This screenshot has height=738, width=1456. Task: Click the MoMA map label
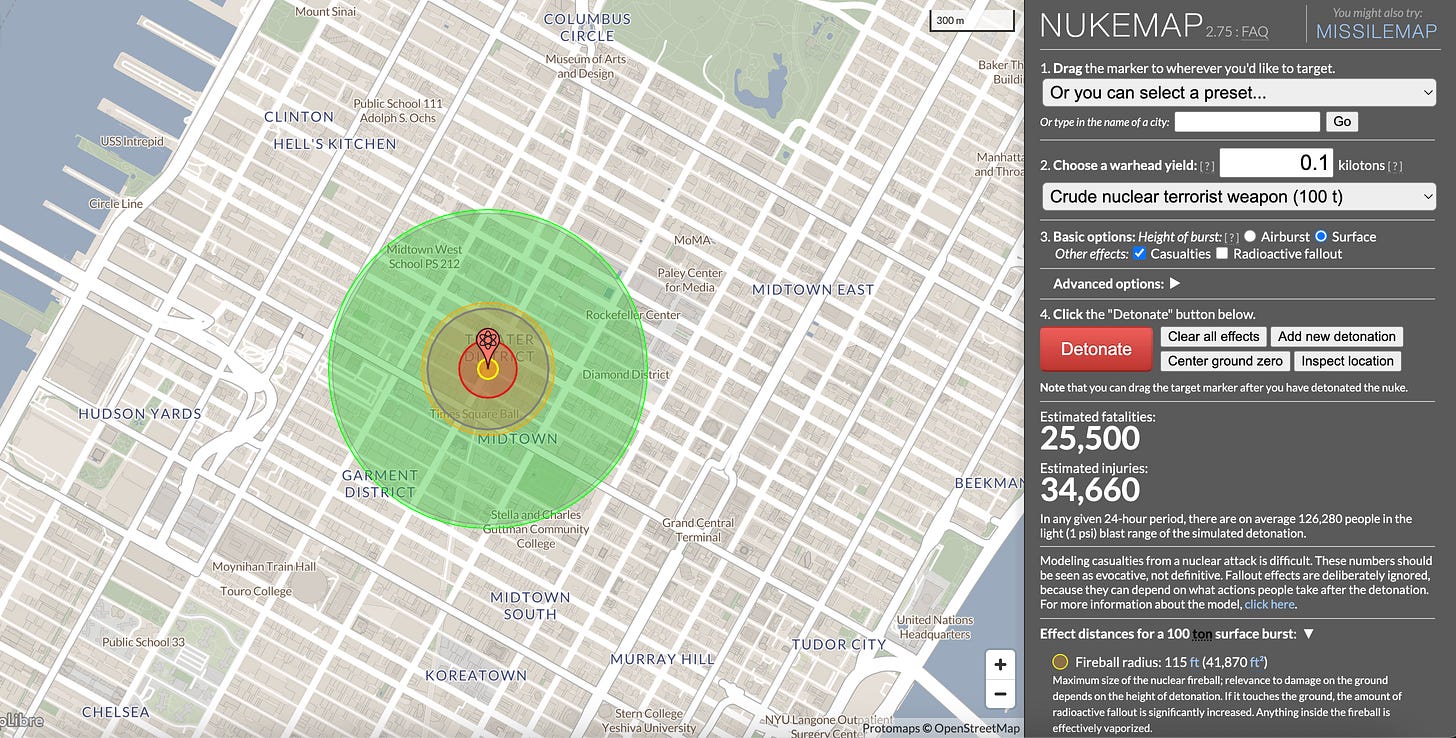click(x=692, y=240)
